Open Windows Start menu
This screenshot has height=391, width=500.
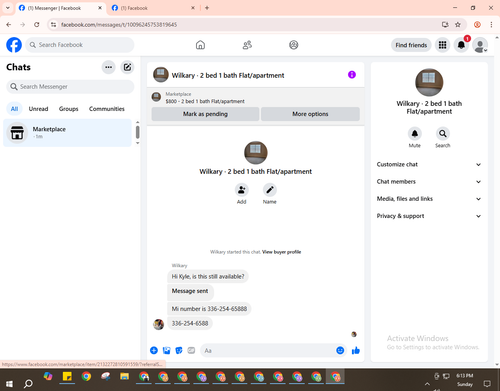point(9,384)
